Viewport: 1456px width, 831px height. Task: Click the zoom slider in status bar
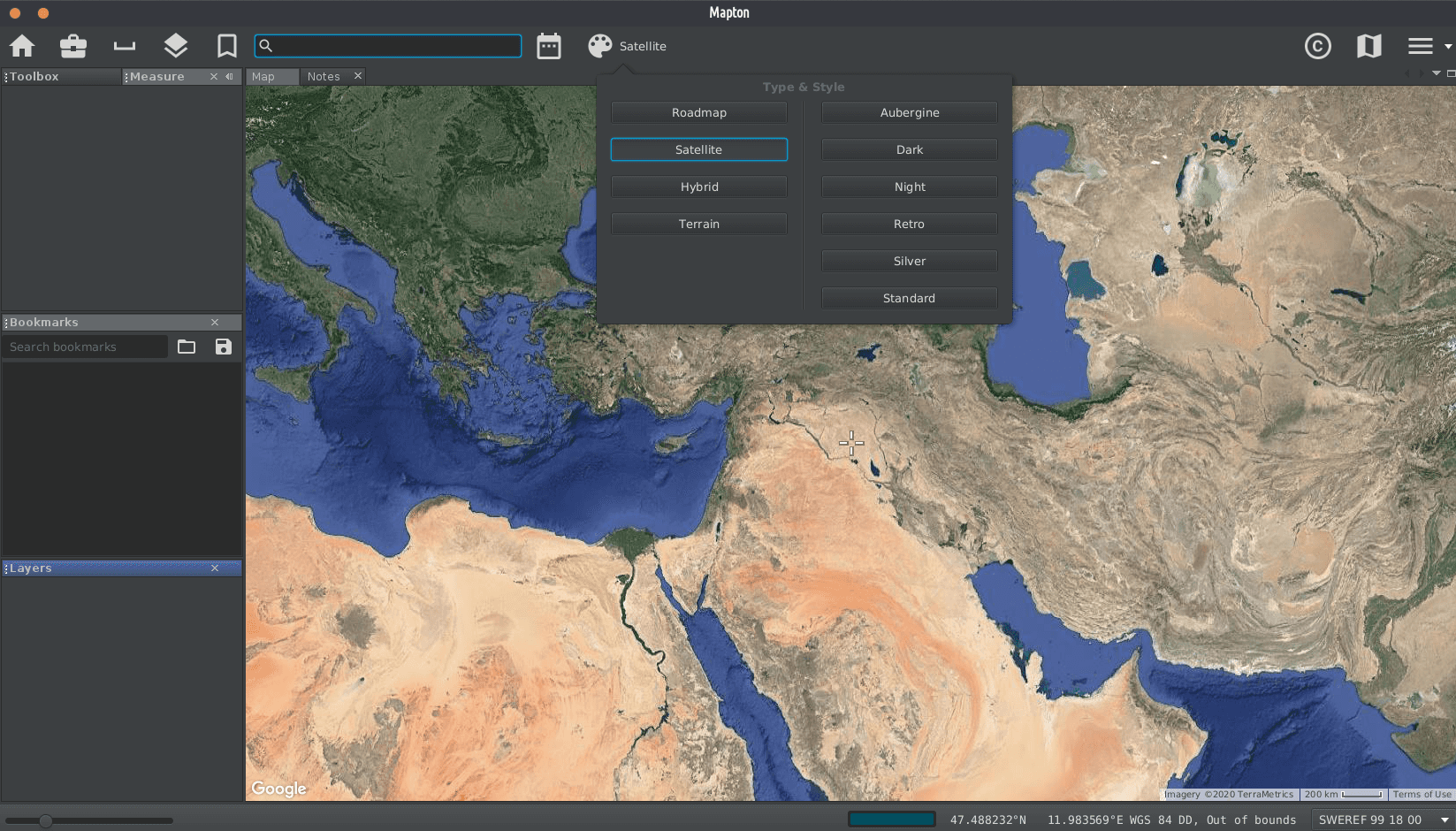click(x=46, y=820)
